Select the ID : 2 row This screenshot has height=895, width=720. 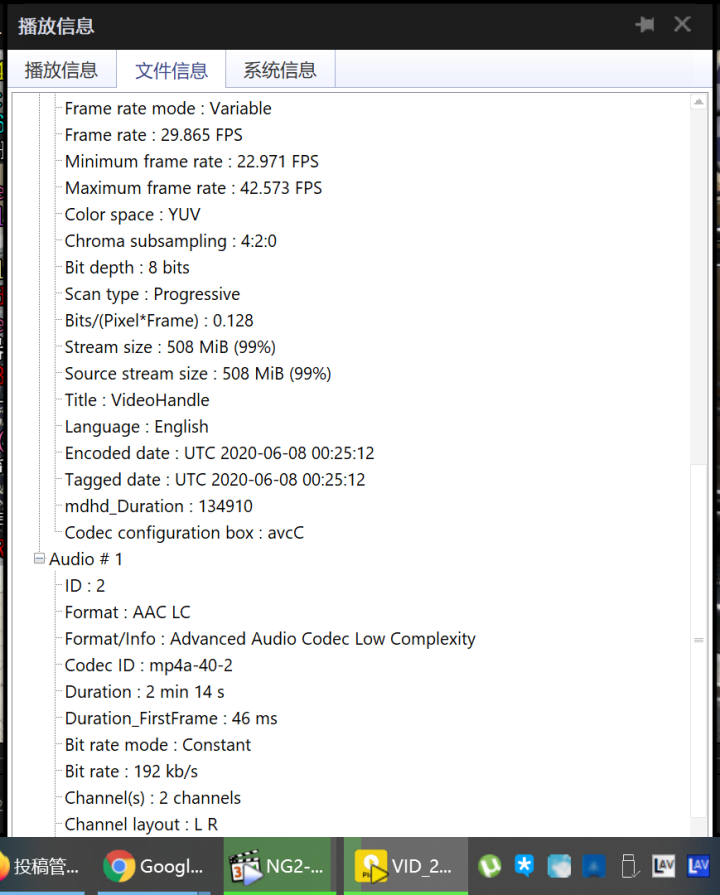coord(85,586)
